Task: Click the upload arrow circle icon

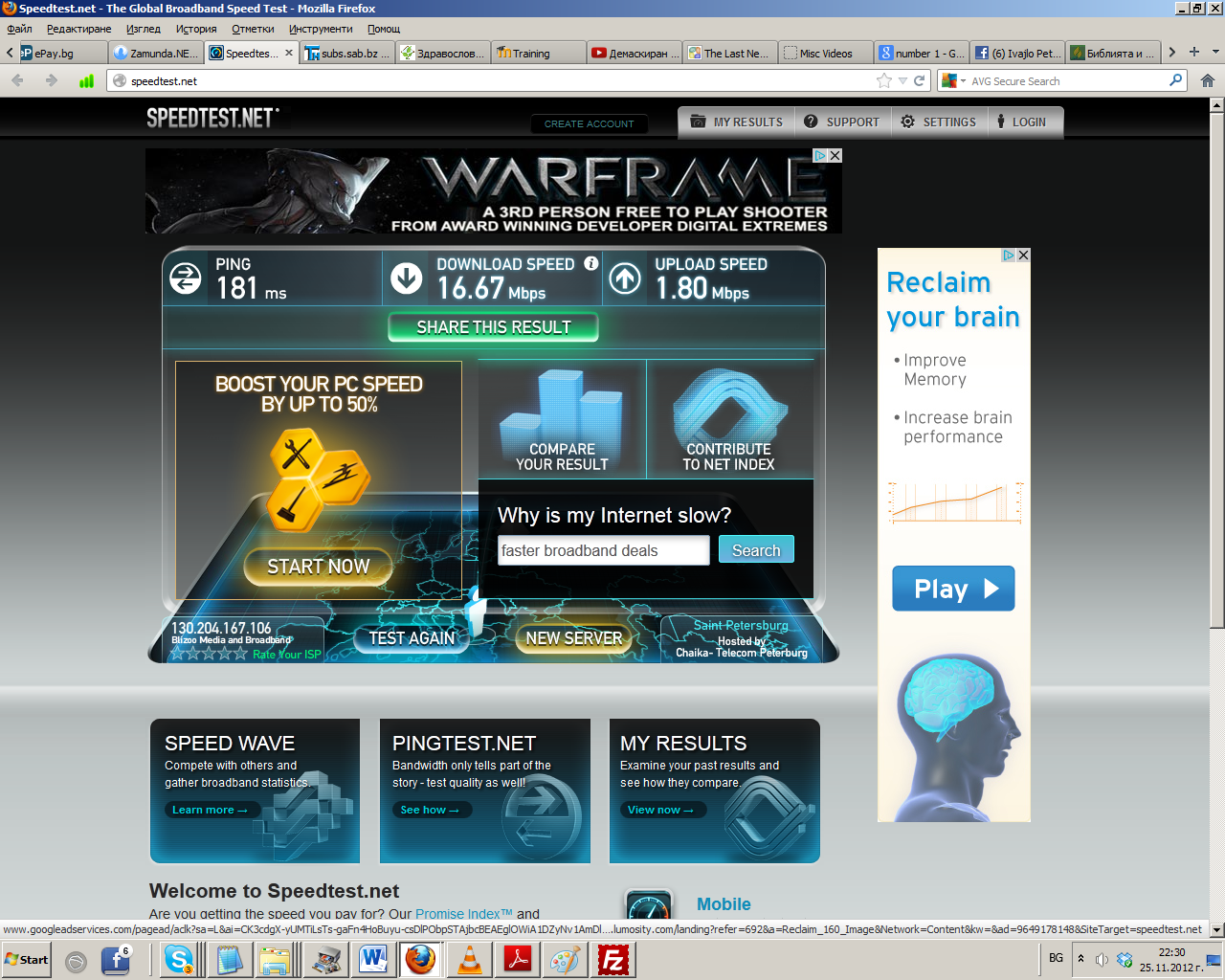Action: tap(626, 278)
